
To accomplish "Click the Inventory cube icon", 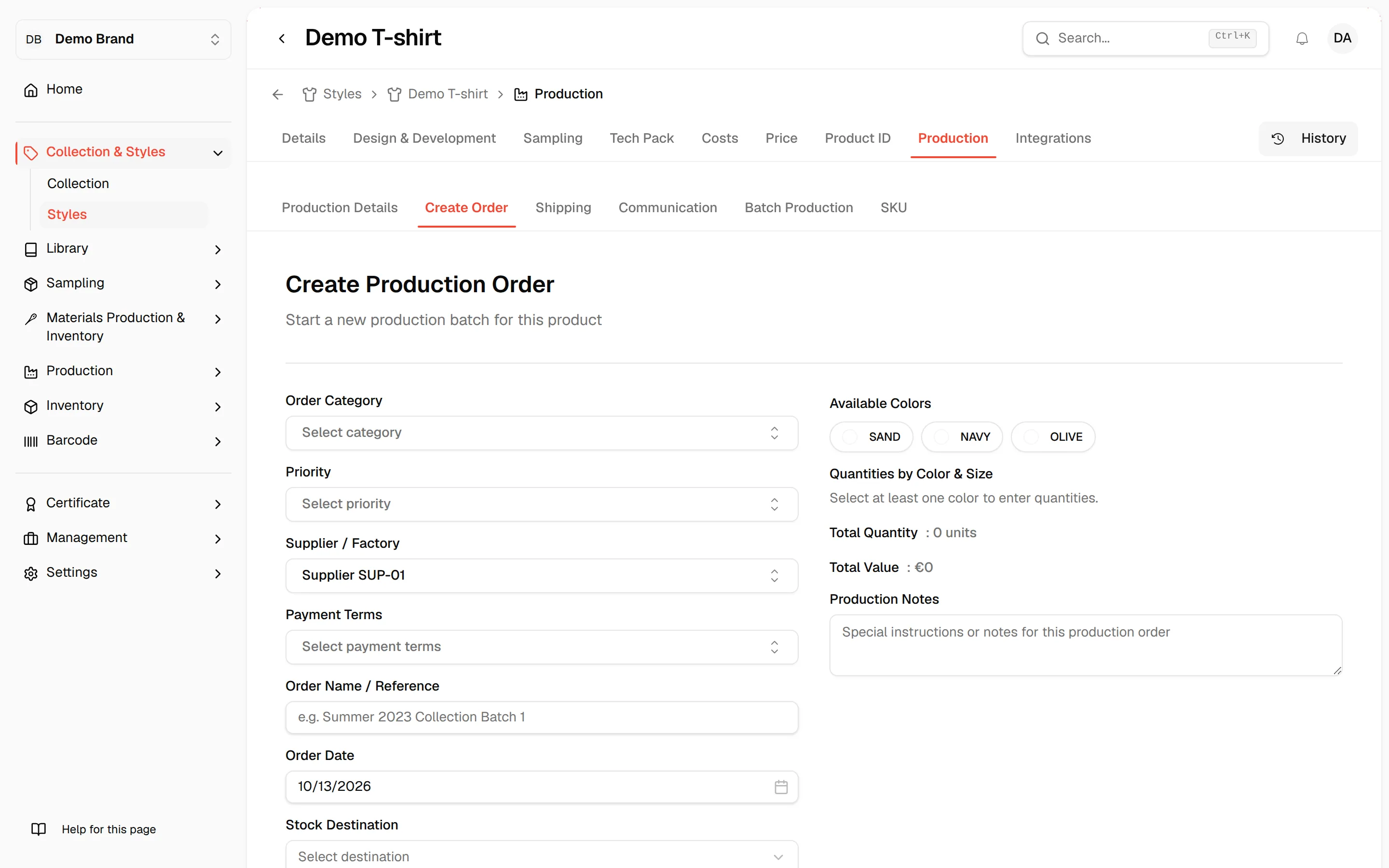I will [x=31, y=407].
